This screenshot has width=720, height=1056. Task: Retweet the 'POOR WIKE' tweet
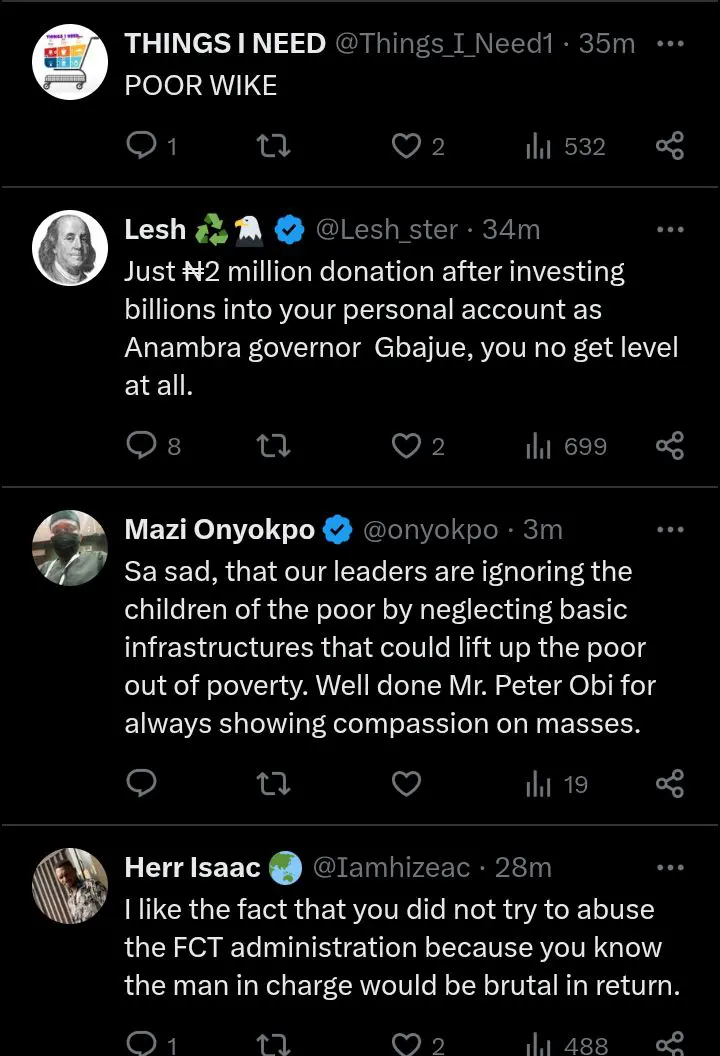point(273,147)
